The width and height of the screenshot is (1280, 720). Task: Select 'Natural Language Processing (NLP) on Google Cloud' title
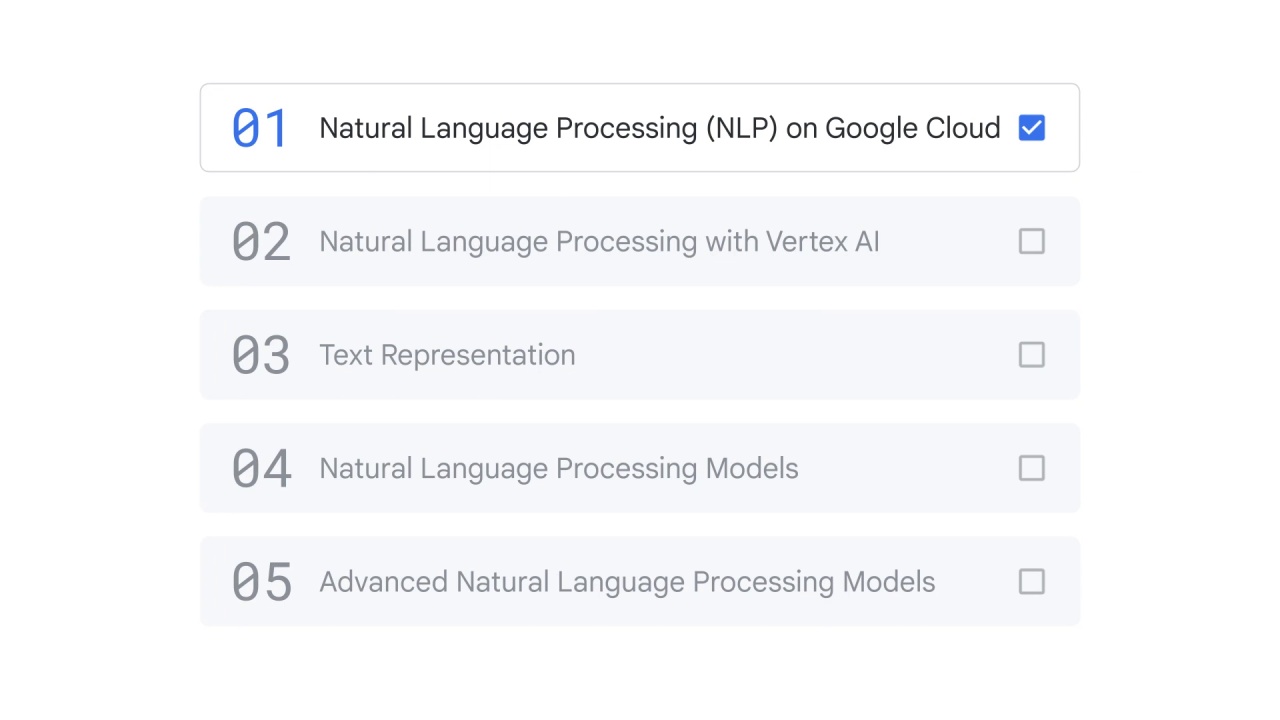point(660,129)
